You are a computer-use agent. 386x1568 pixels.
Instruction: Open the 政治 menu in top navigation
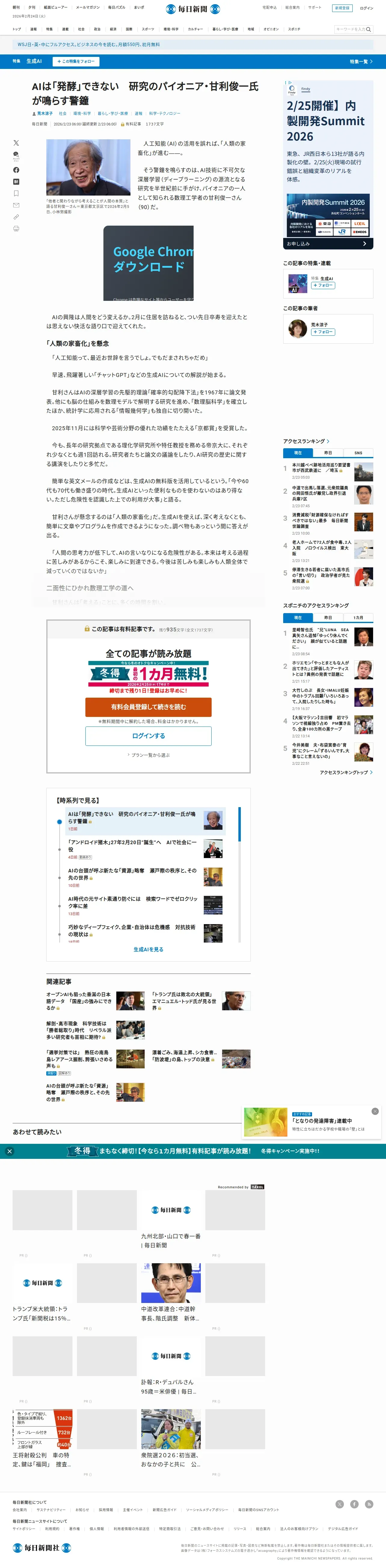[97, 29]
